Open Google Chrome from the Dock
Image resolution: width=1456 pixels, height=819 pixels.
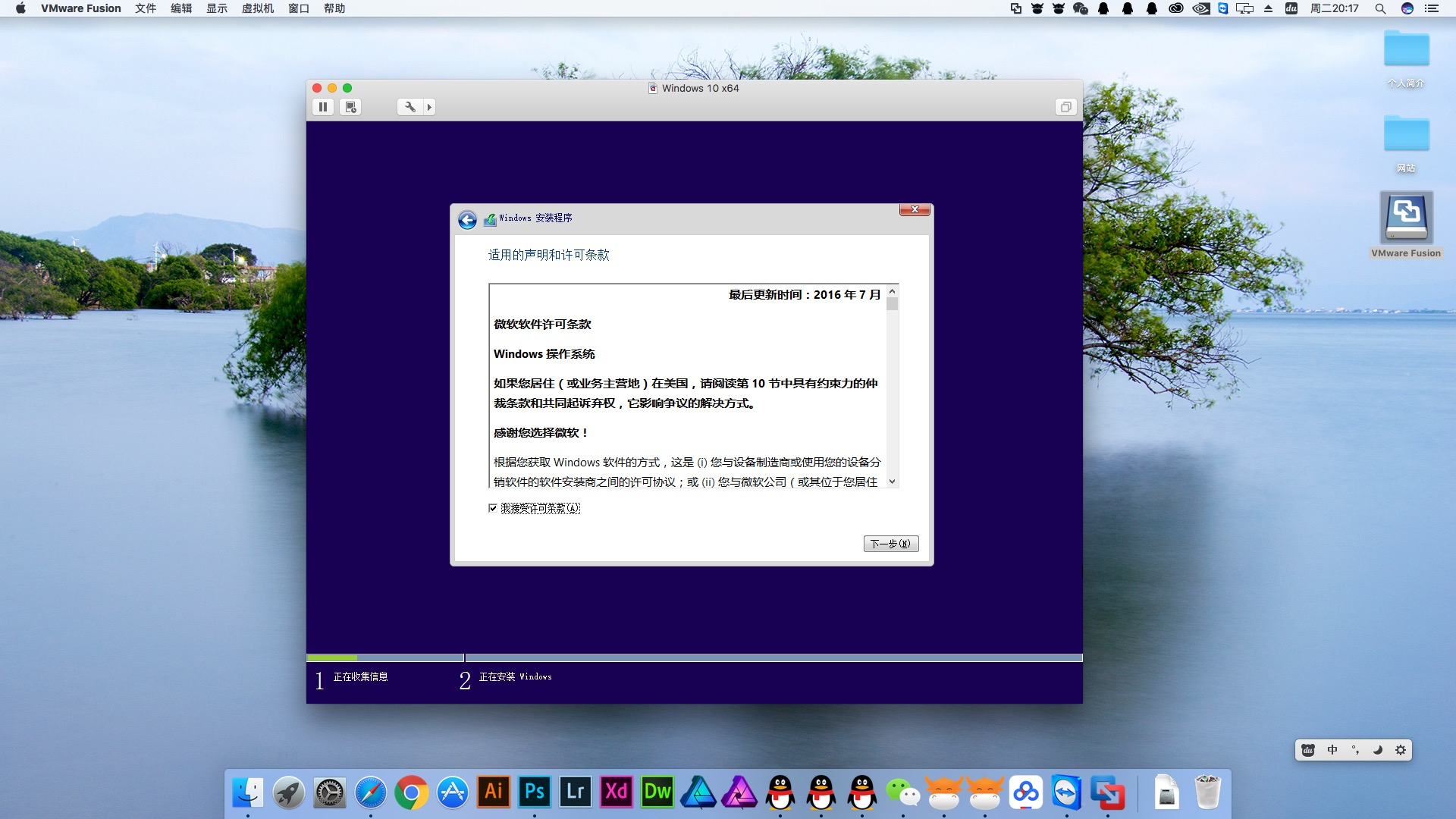point(411,792)
